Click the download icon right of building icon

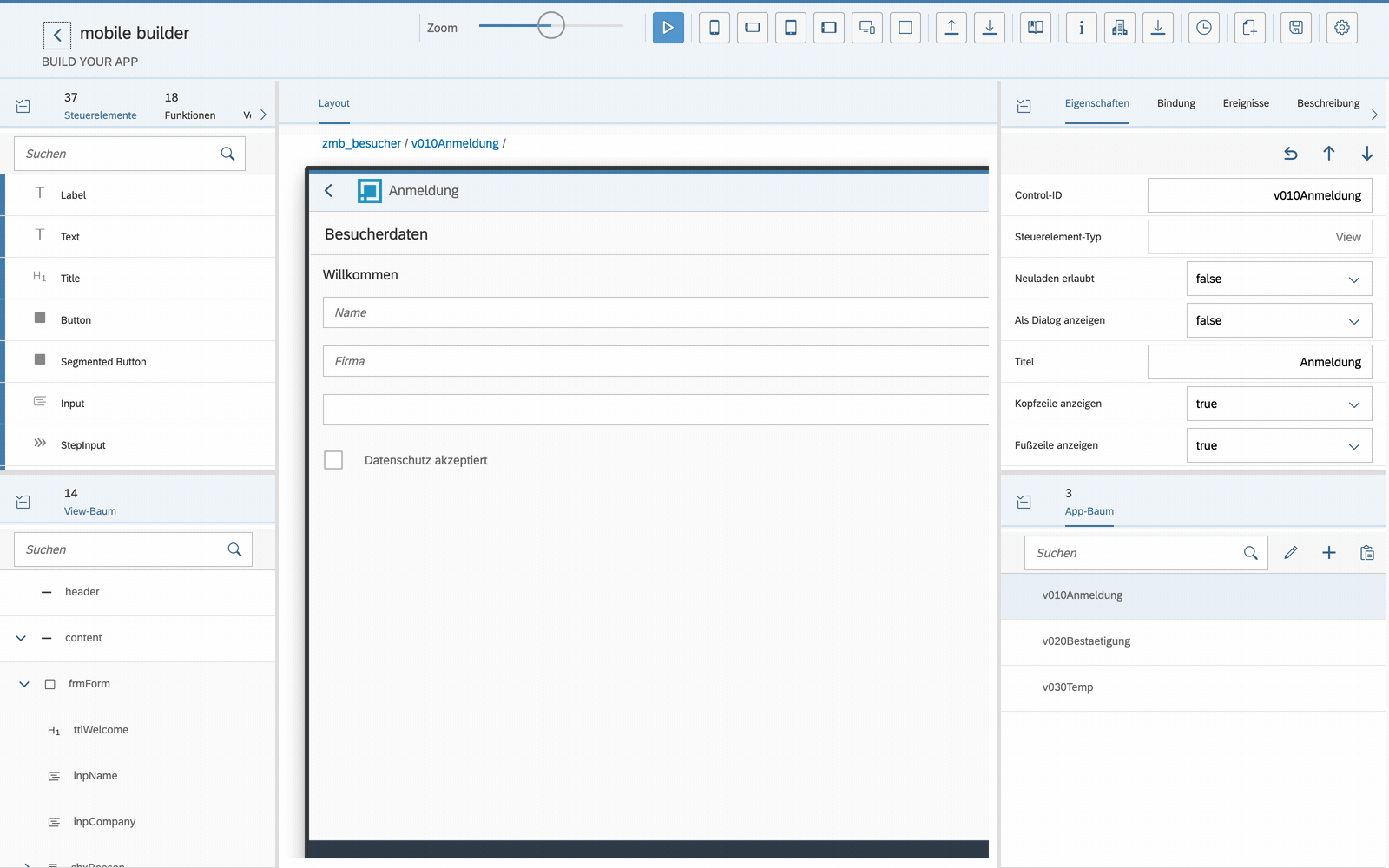1158,28
